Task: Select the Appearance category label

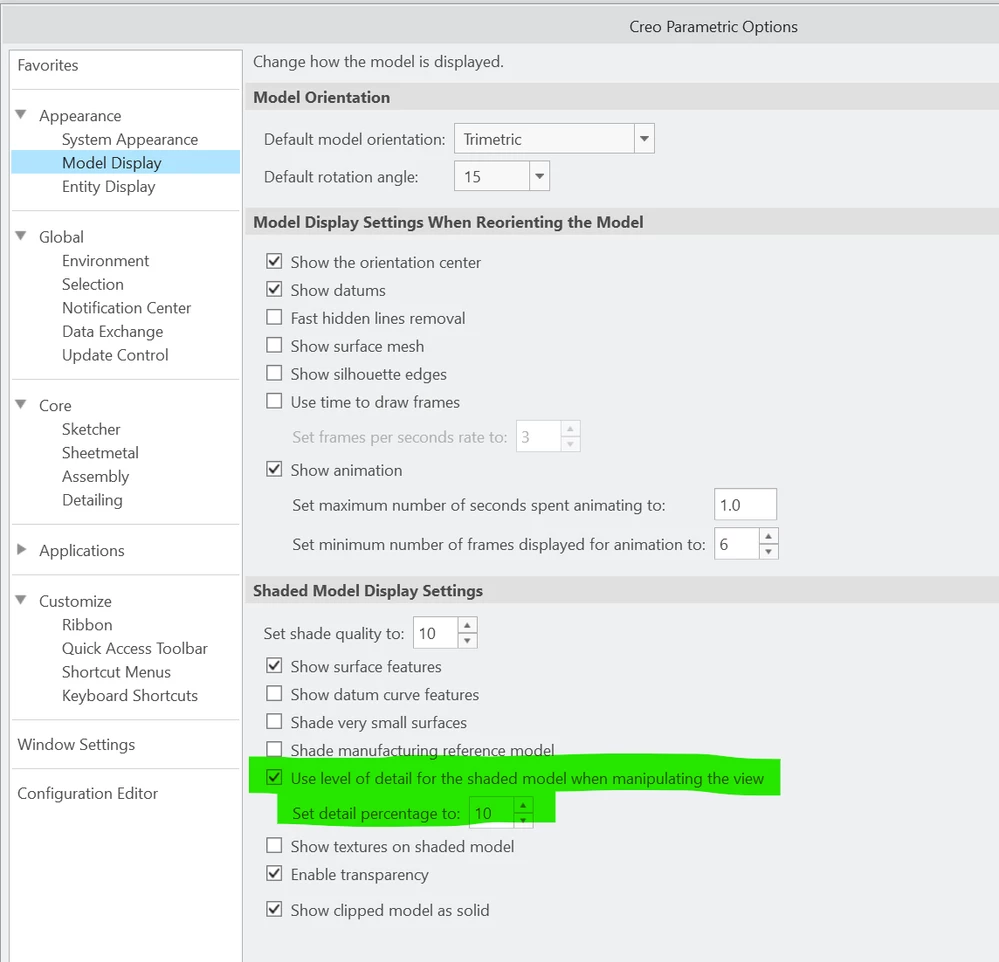Action: [80, 116]
